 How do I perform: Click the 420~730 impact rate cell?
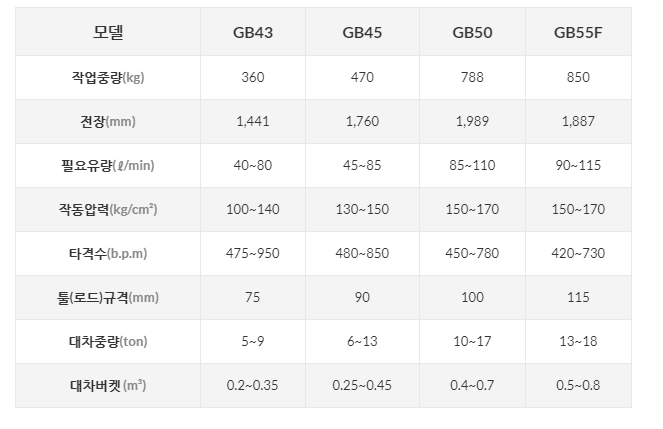coord(578,253)
